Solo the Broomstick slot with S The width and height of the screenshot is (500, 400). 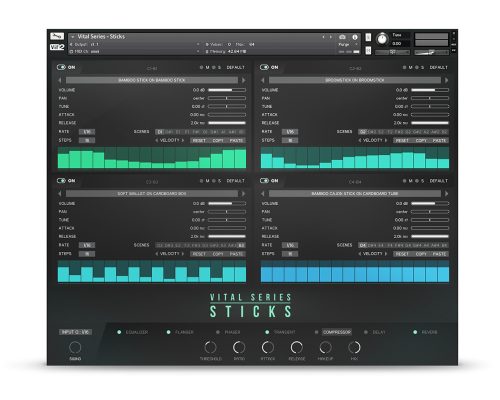tap(422, 67)
